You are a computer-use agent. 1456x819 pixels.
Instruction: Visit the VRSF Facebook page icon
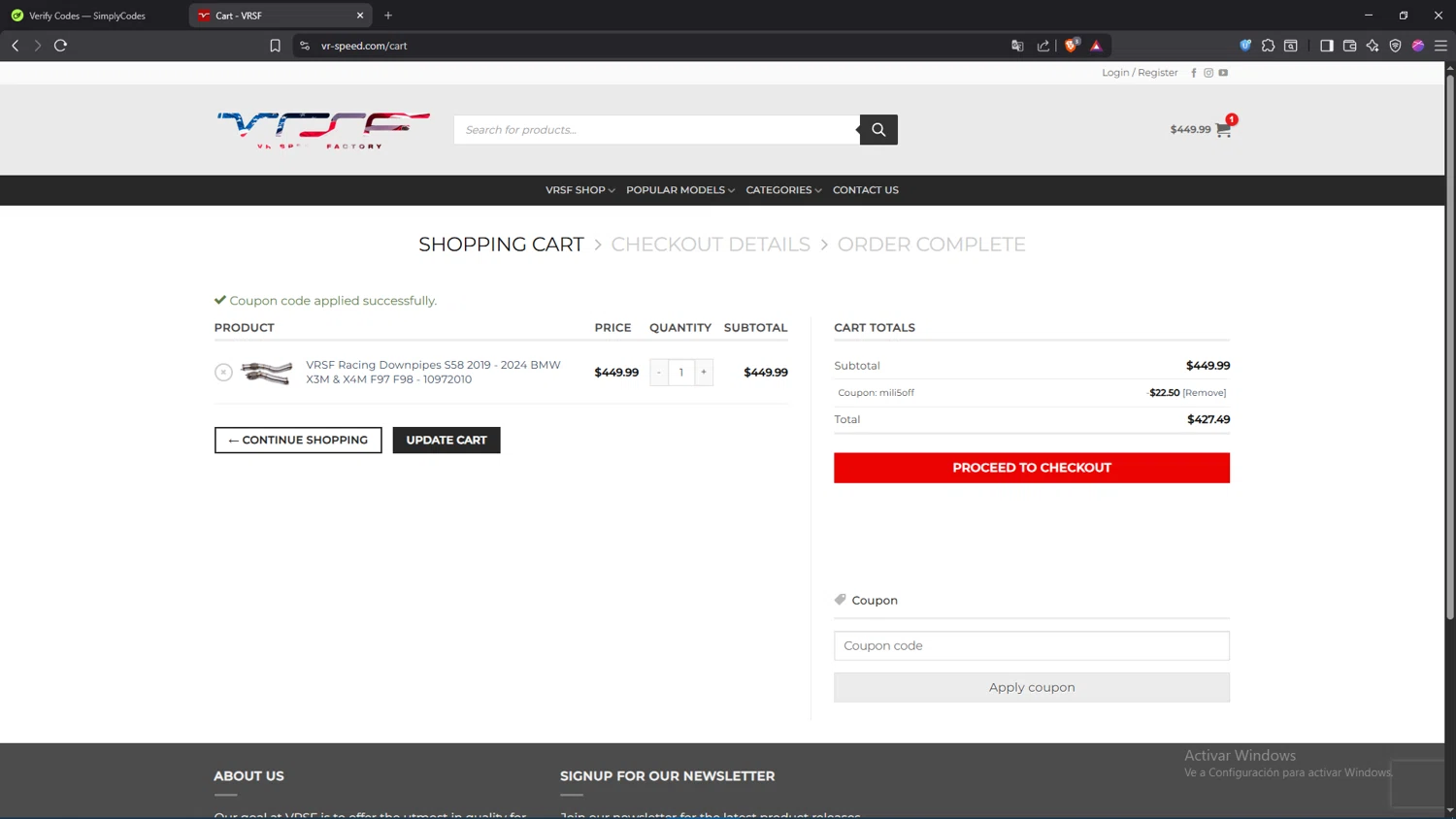coord(1194,73)
